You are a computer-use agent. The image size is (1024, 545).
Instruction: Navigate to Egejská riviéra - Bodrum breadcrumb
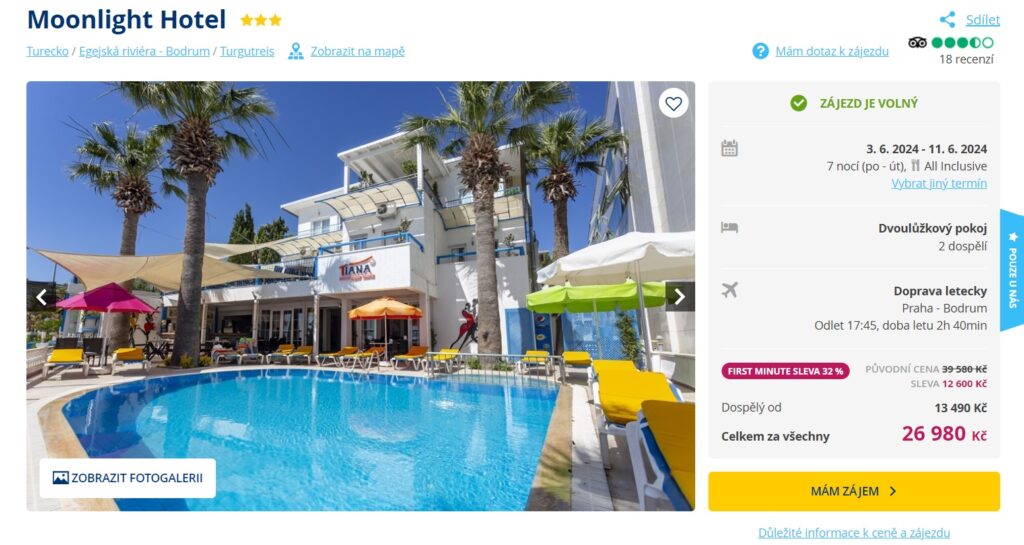pyautogui.click(x=144, y=51)
